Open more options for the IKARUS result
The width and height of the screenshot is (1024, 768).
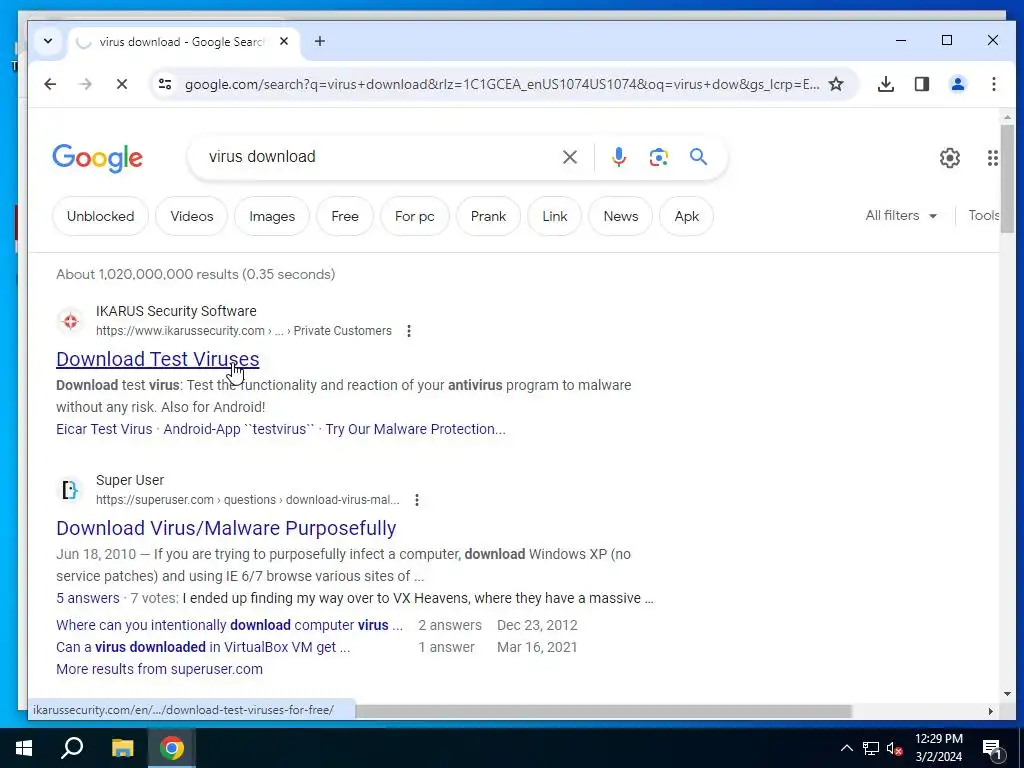409,331
